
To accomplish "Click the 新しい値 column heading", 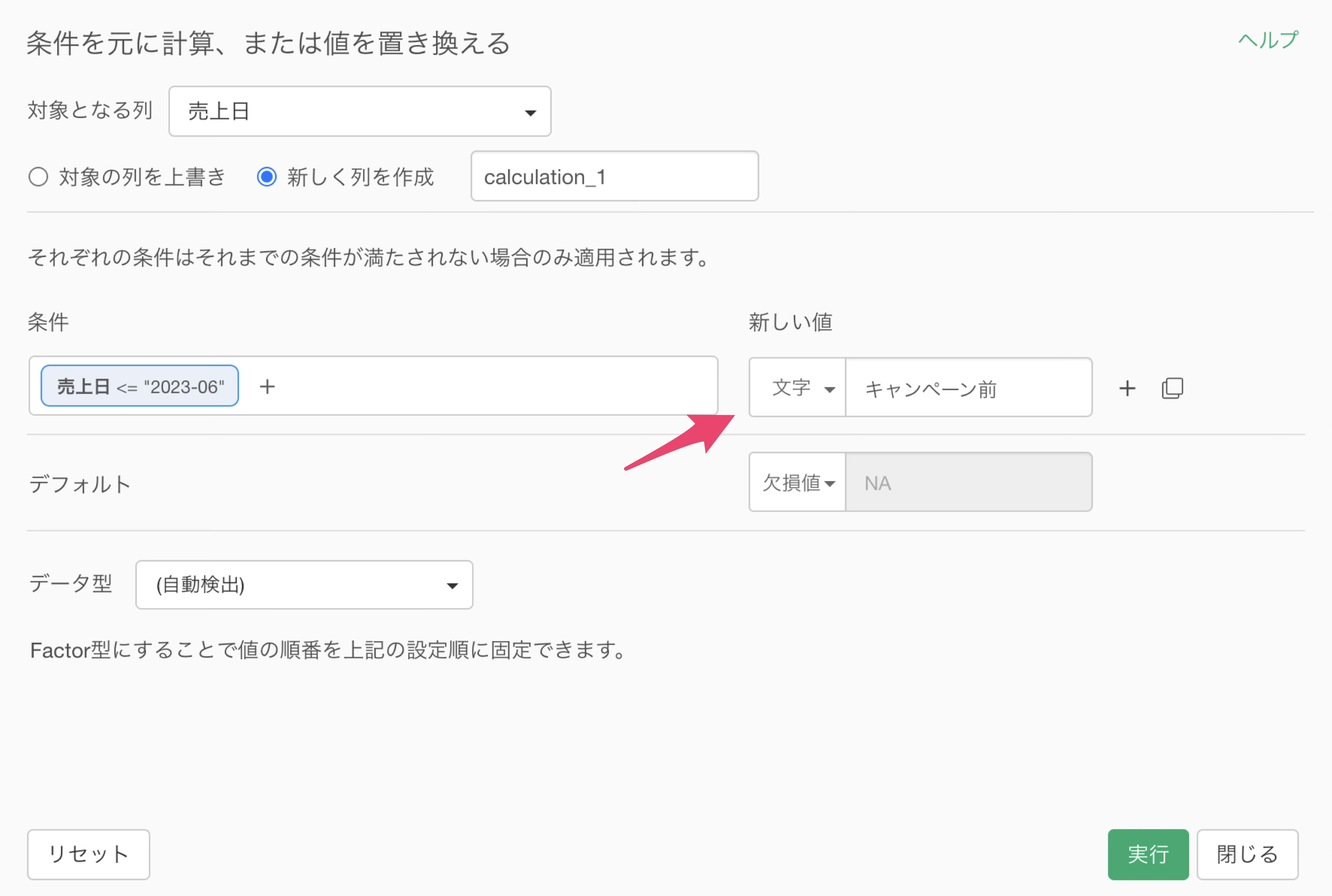I will [790, 322].
